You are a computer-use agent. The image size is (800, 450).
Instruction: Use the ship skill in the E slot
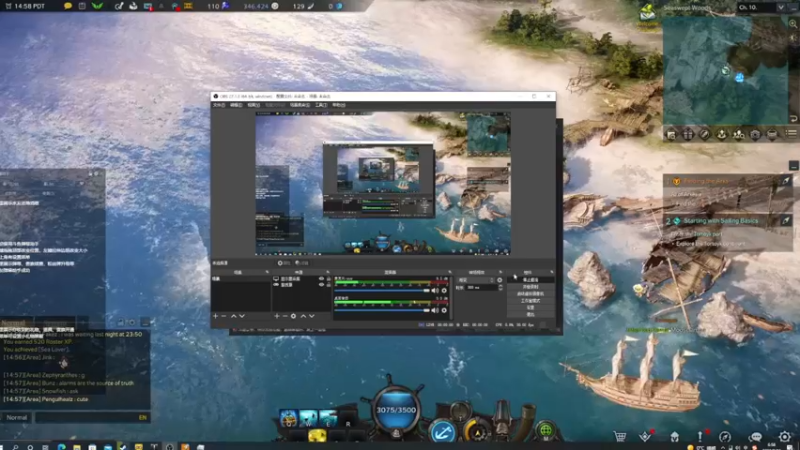point(328,418)
